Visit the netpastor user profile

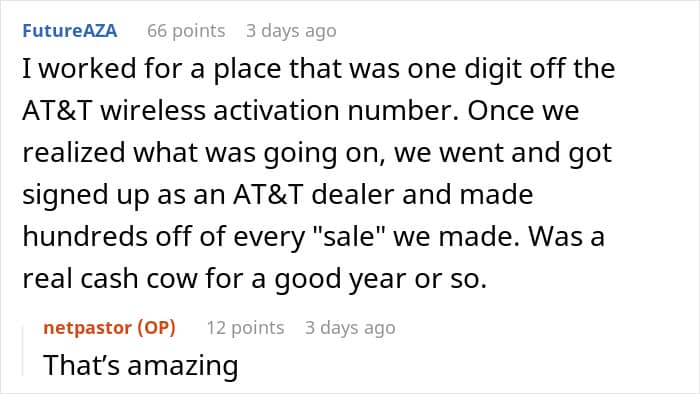point(88,328)
